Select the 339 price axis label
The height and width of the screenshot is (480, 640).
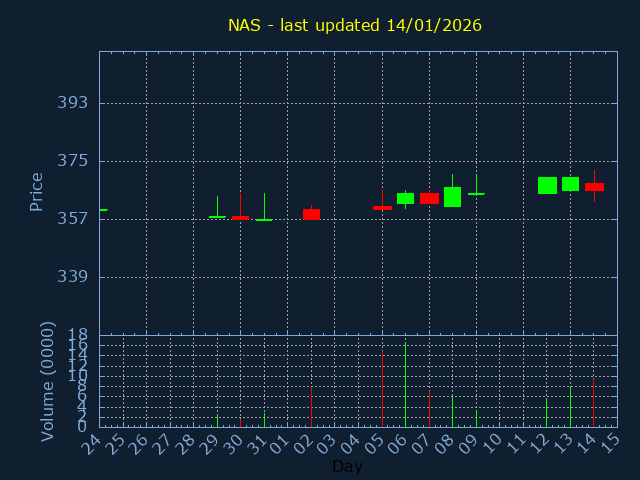point(72,277)
